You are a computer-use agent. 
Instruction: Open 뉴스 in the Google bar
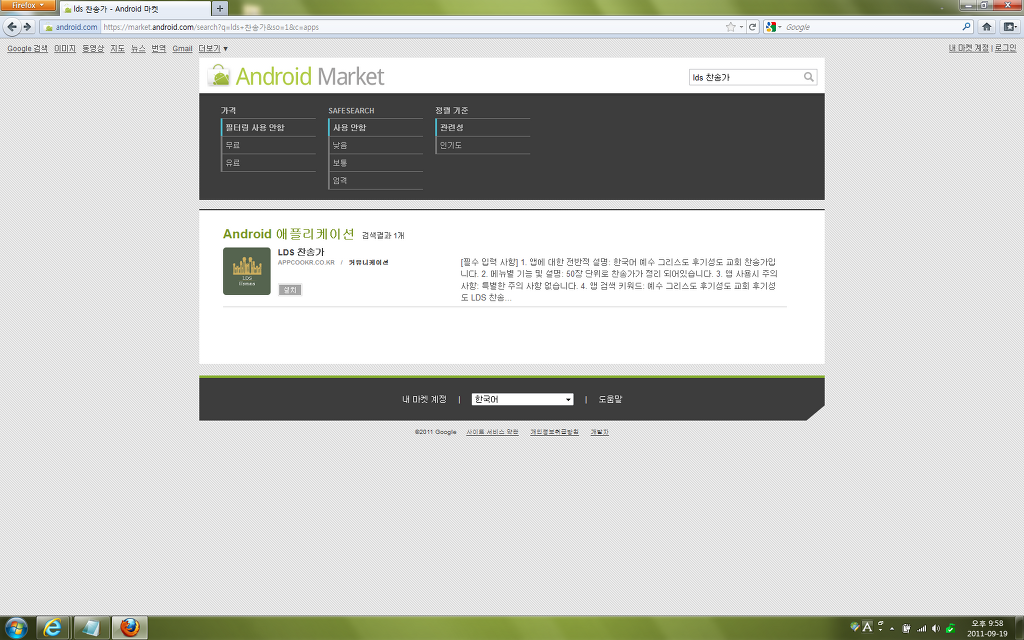point(138,48)
